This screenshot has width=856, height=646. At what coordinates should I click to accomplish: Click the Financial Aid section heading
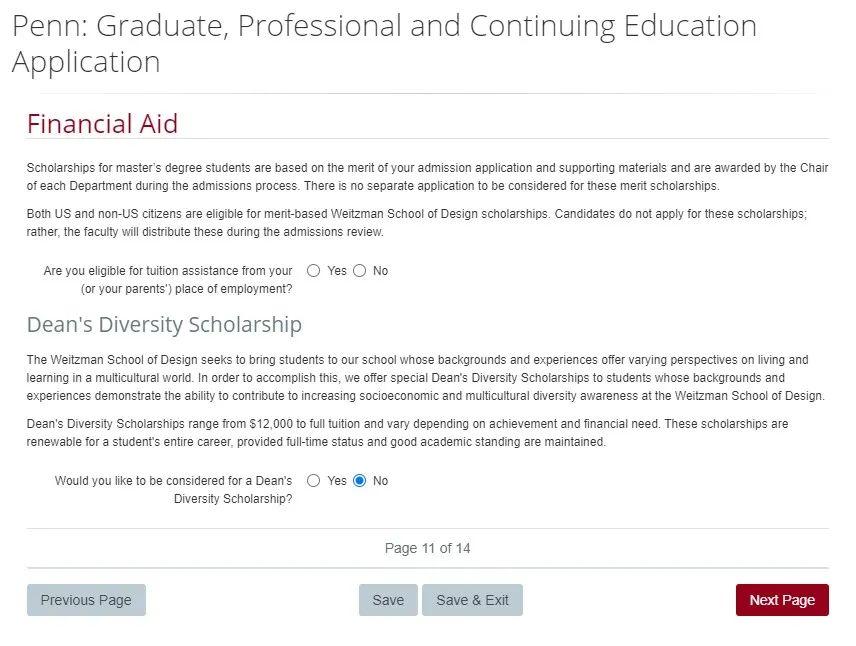click(102, 124)
